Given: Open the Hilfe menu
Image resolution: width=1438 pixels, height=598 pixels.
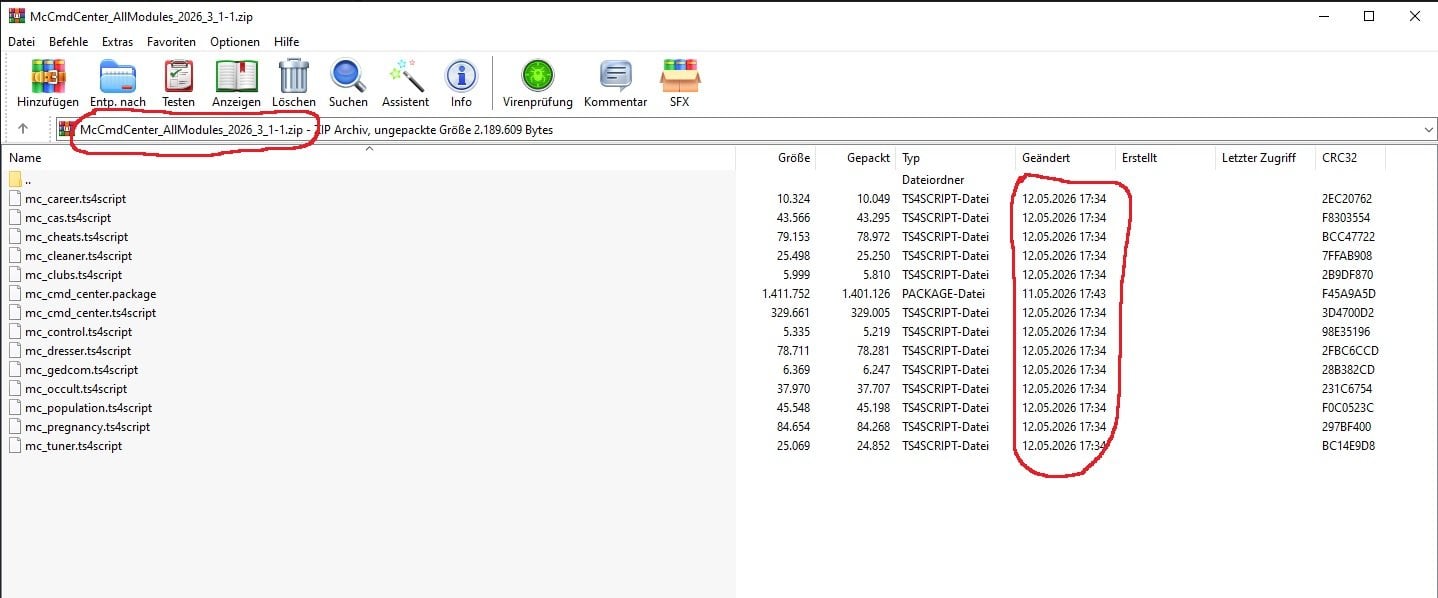Looking at the screenshot, I should [287, 42].
